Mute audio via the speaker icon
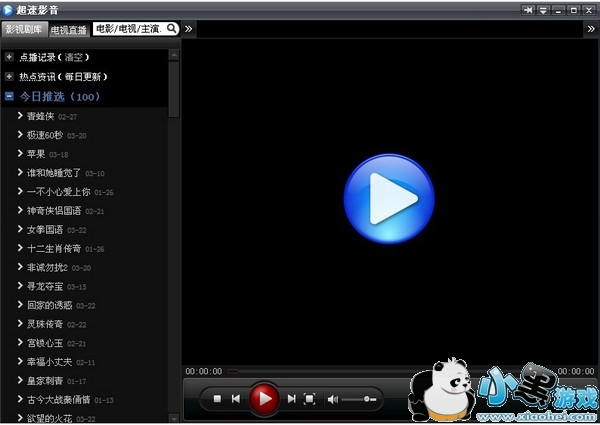 (x=333, y=399)
